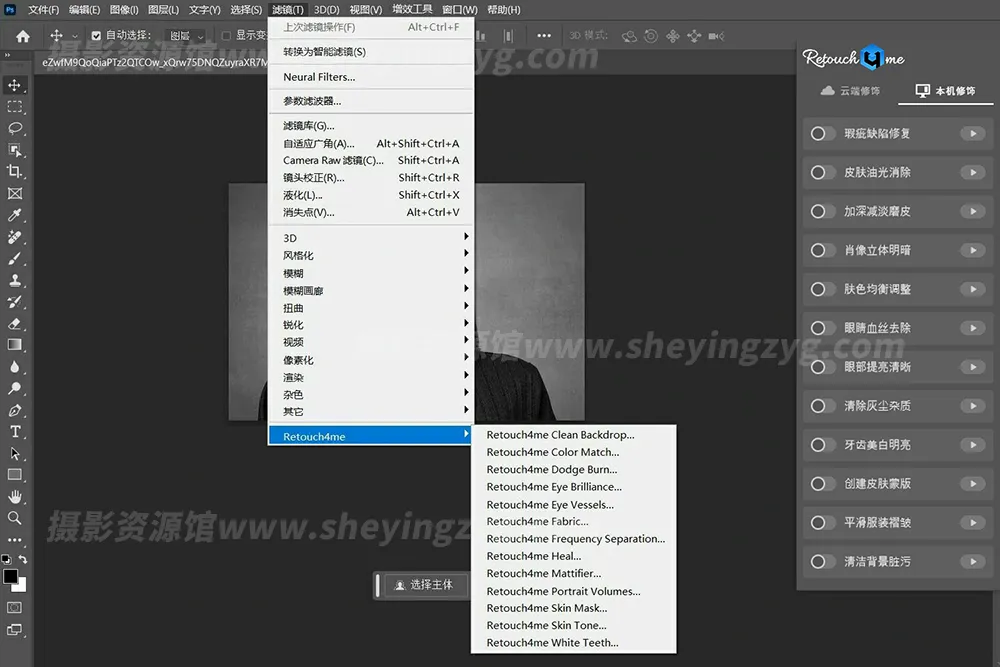1000x667 pixels.
Task: Select the Eraser tool
Action: pyautogui.click(x=15, y=323)
